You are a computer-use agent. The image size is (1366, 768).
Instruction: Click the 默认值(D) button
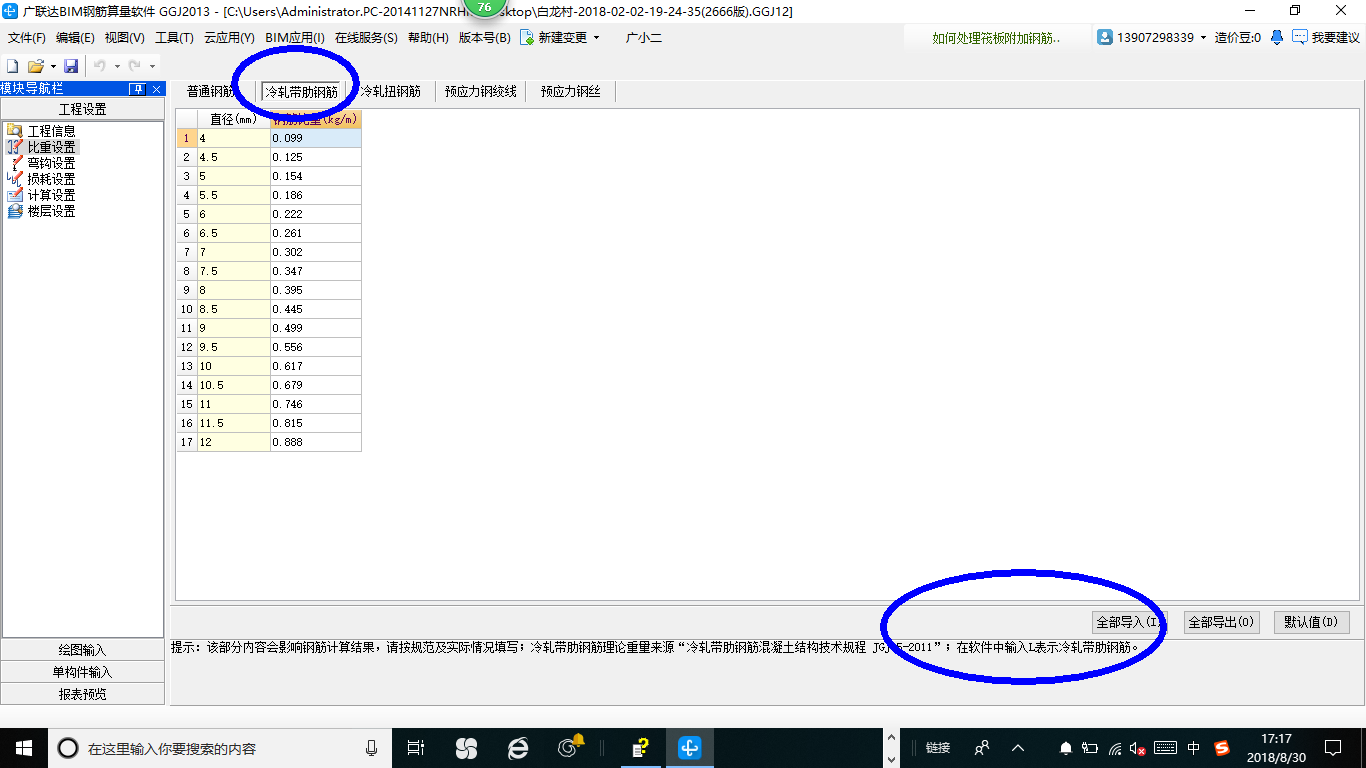[1312, 622]
